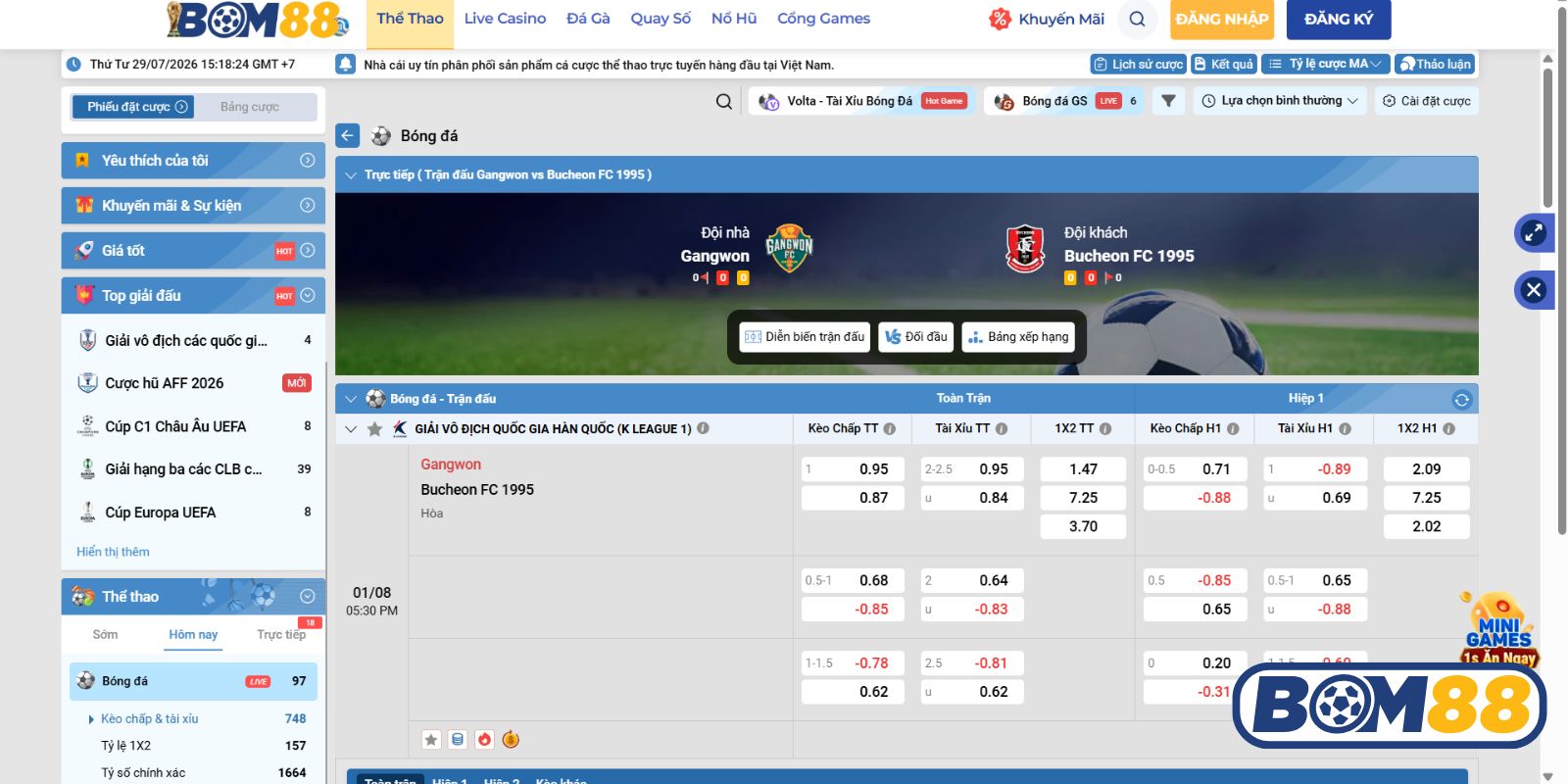This screenshot has width=1568, height=784.
Task: Collapse Bóng đá - Trận đấu section
Action: 351,399
